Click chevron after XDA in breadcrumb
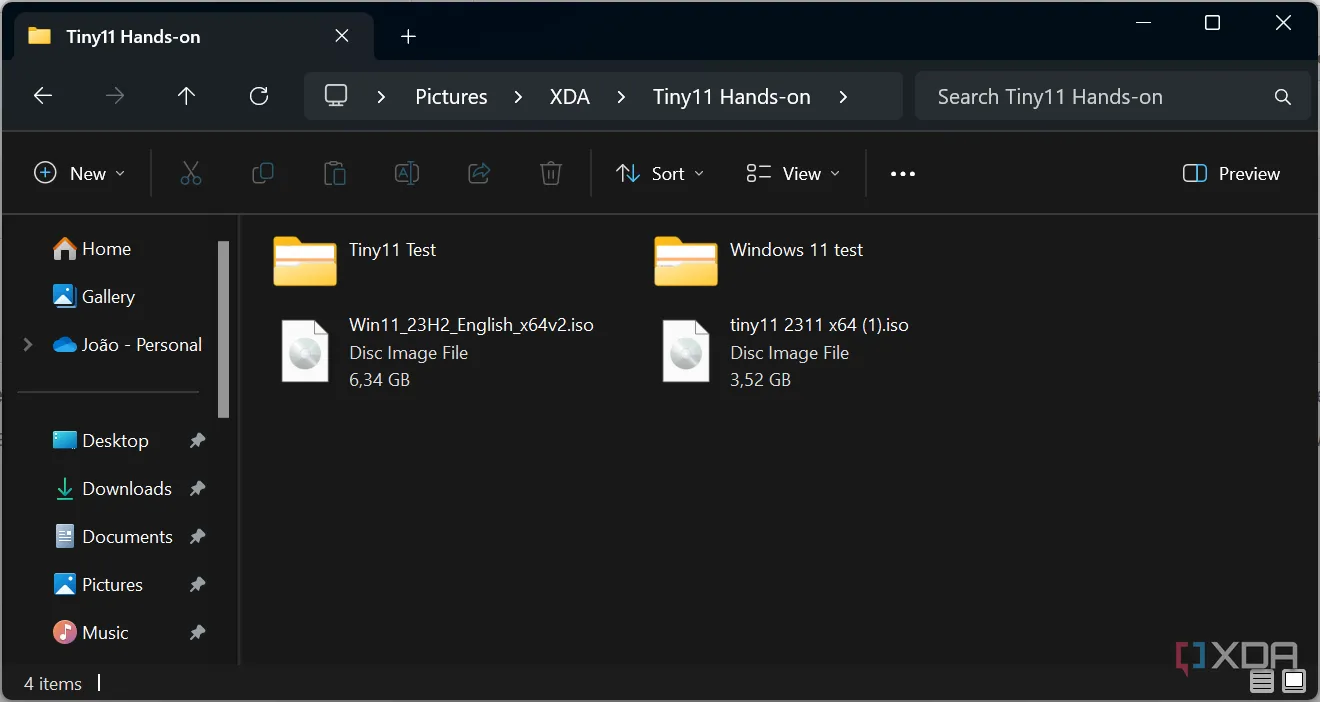 (621, 97)
